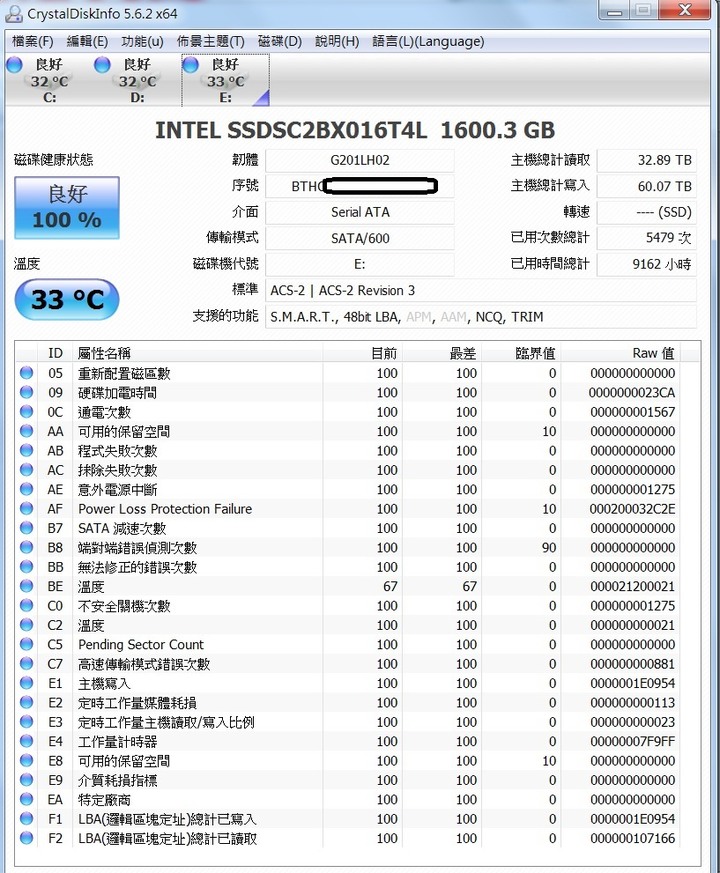Close the CrystalDiskInfo window
The width and height of the screenshot is (720, 873).
point(685,9)
